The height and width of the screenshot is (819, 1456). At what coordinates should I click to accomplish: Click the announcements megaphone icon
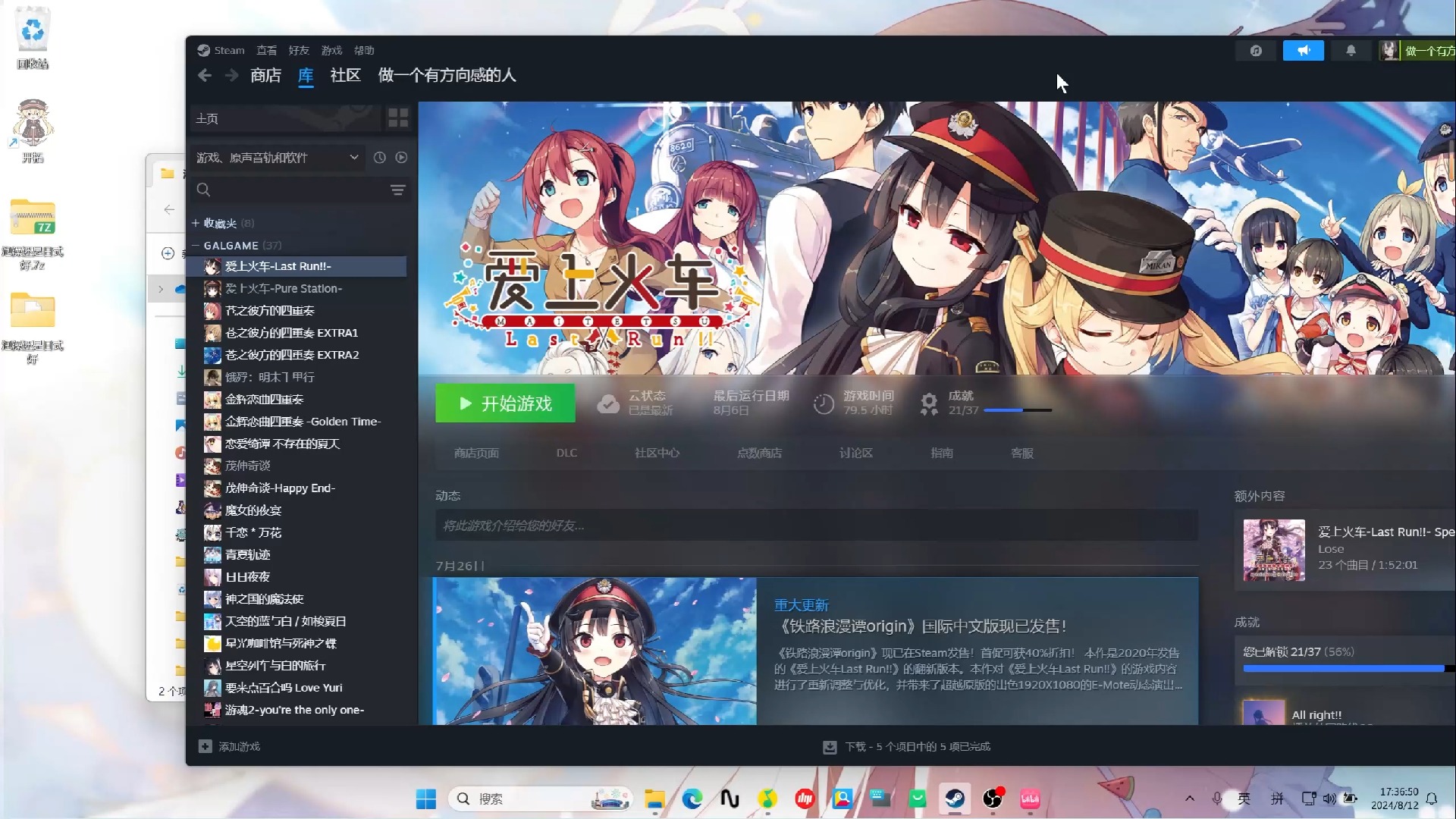[1303, 51]
